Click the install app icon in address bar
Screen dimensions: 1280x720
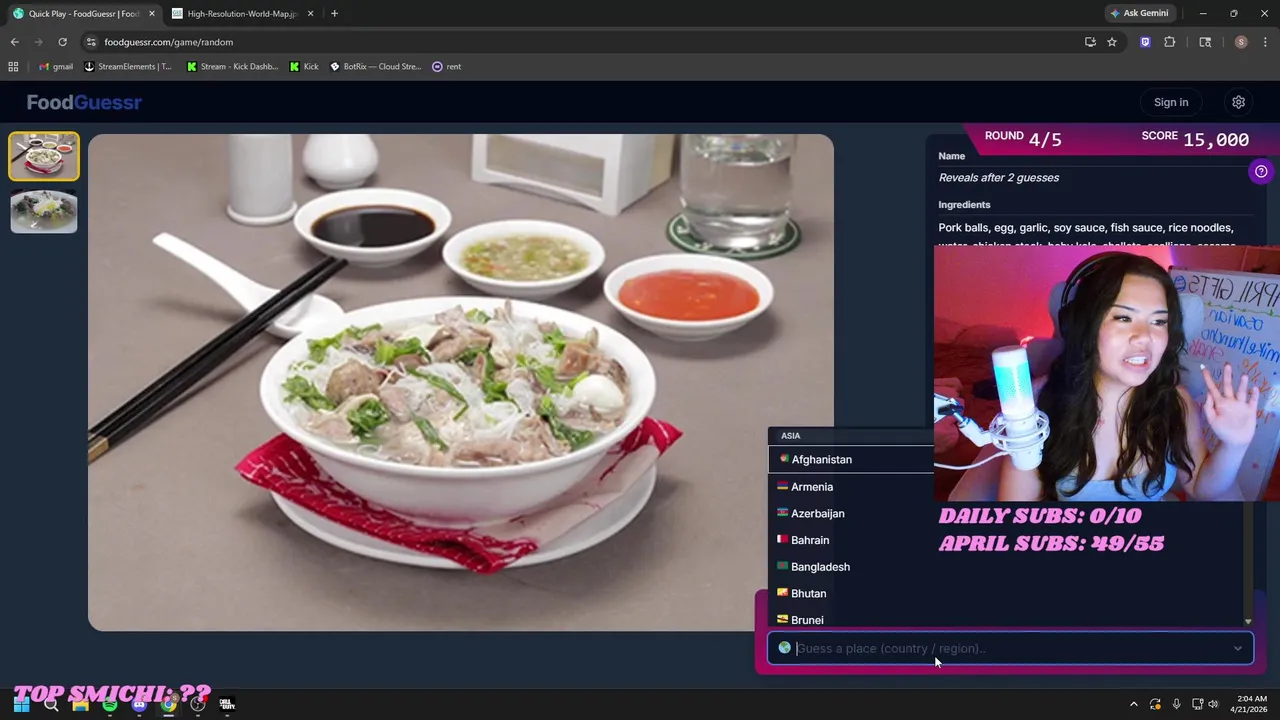coord(1090,42)
